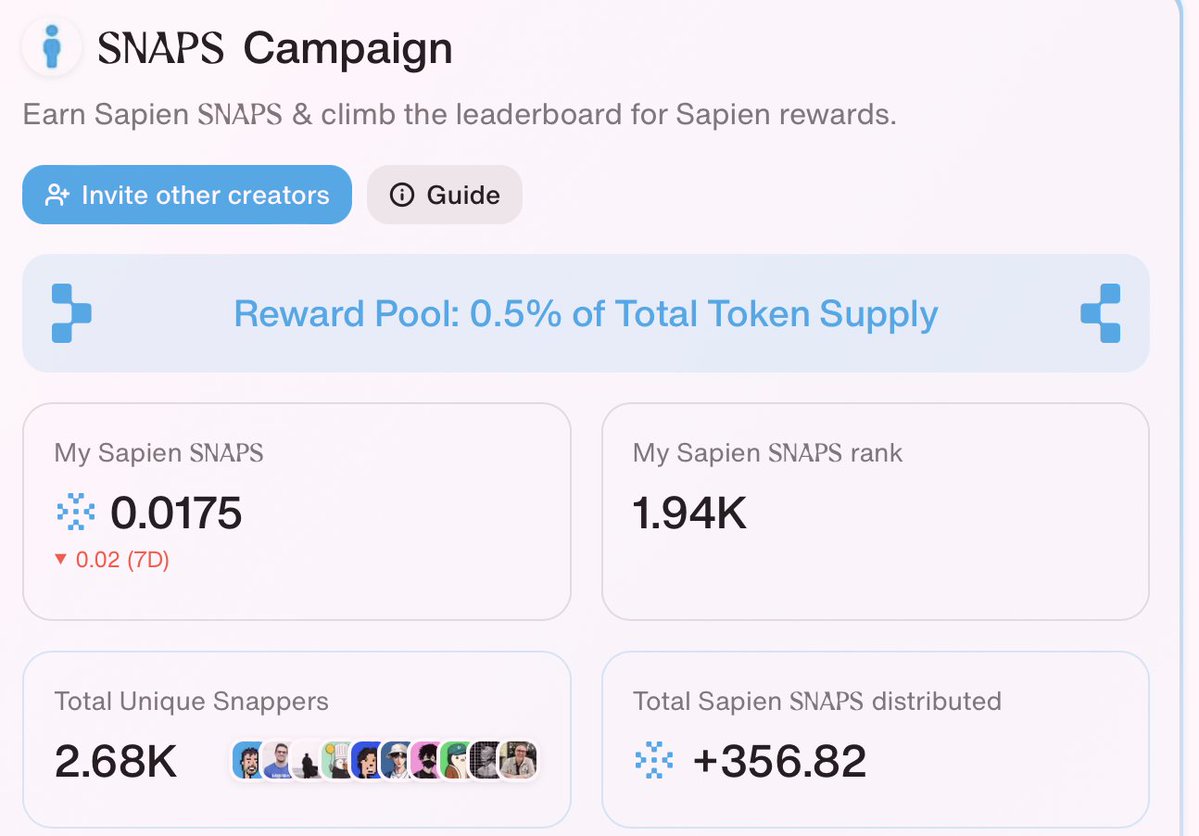This screenshot has height=836, width=1199.
Task: Click the bearded pixel-art avatar on blue background
Action: (x=247, y=760)
